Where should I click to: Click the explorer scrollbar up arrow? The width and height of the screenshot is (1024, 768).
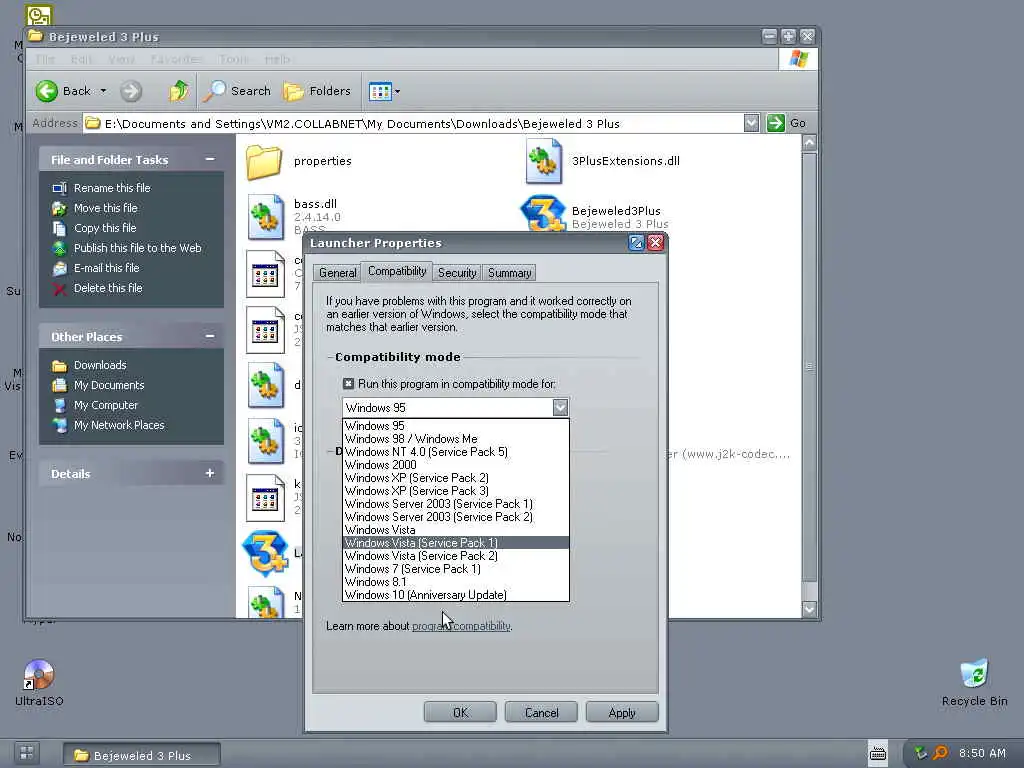click(809, 143)
